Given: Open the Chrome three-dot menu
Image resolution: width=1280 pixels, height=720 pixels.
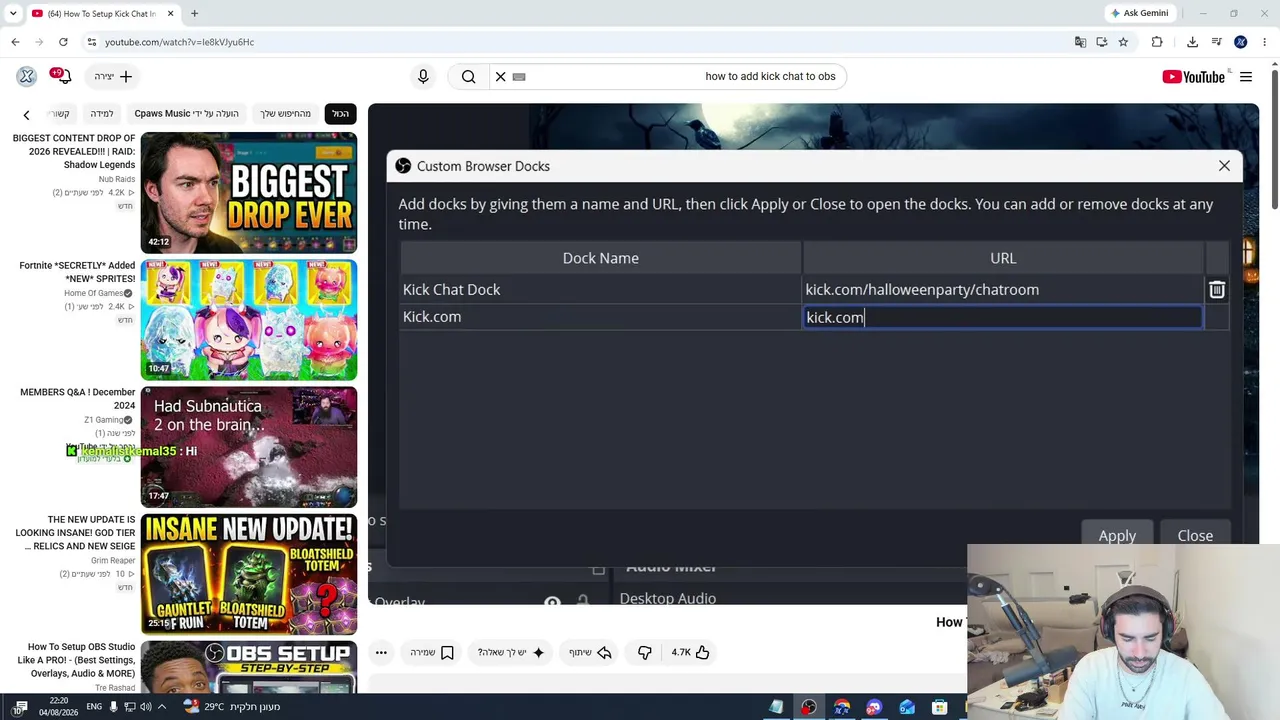Looking at the screenshot, I should tap(1265, 42).
